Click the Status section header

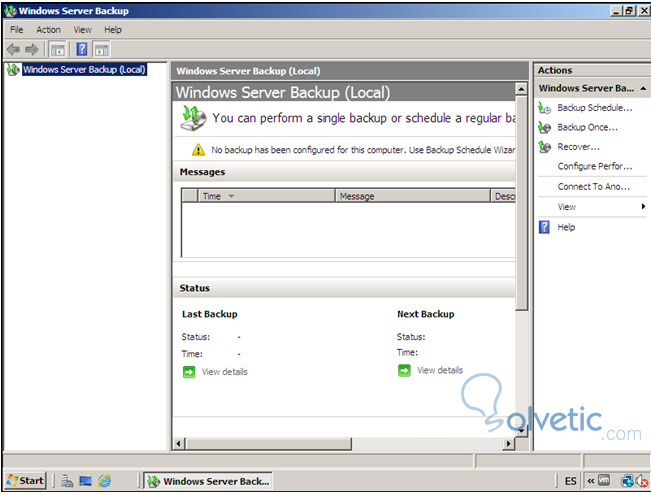tap(344, 288)
